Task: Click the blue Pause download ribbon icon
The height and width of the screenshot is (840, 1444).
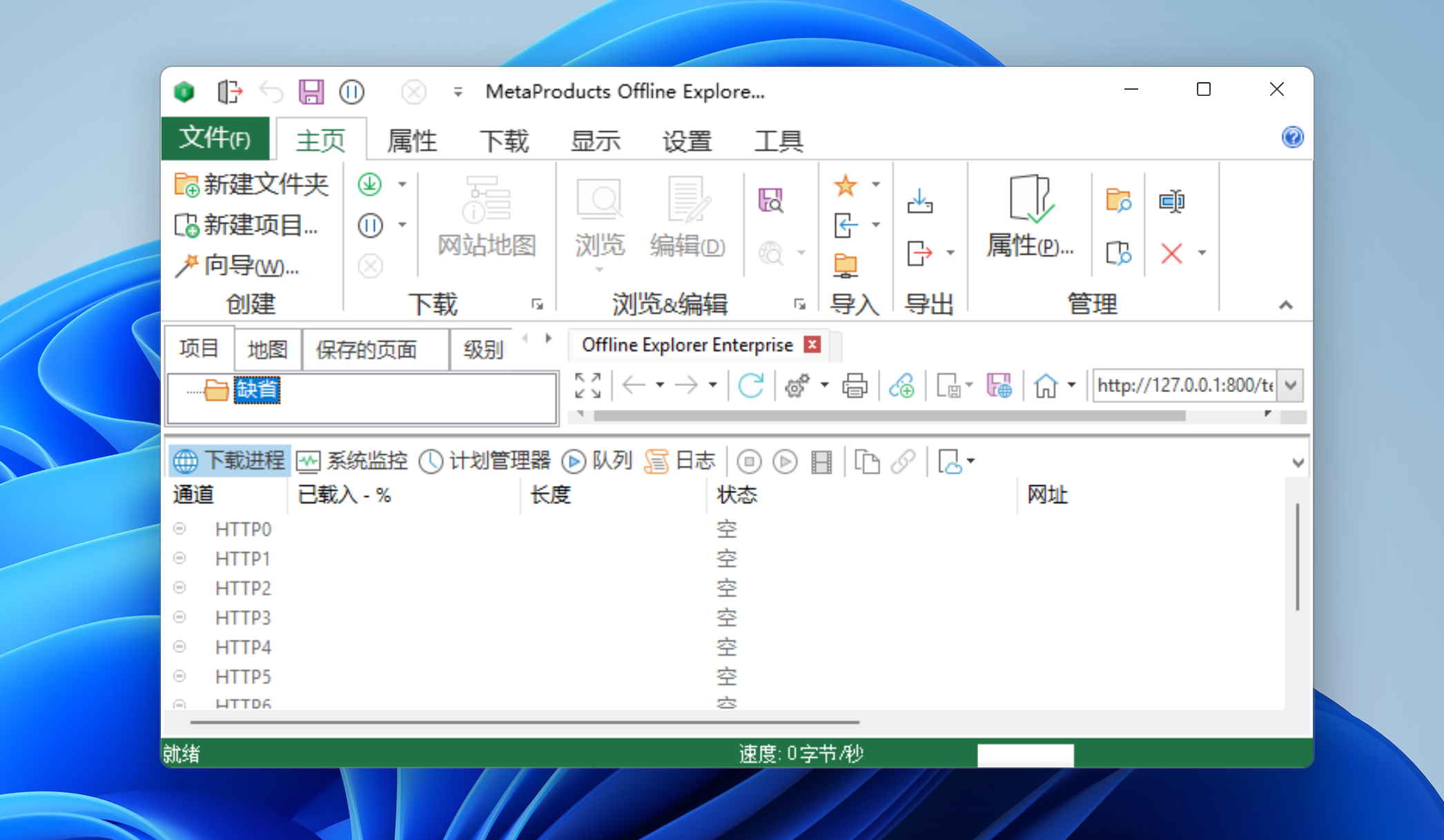Action: pyautogui.click(x=370, y=225)
